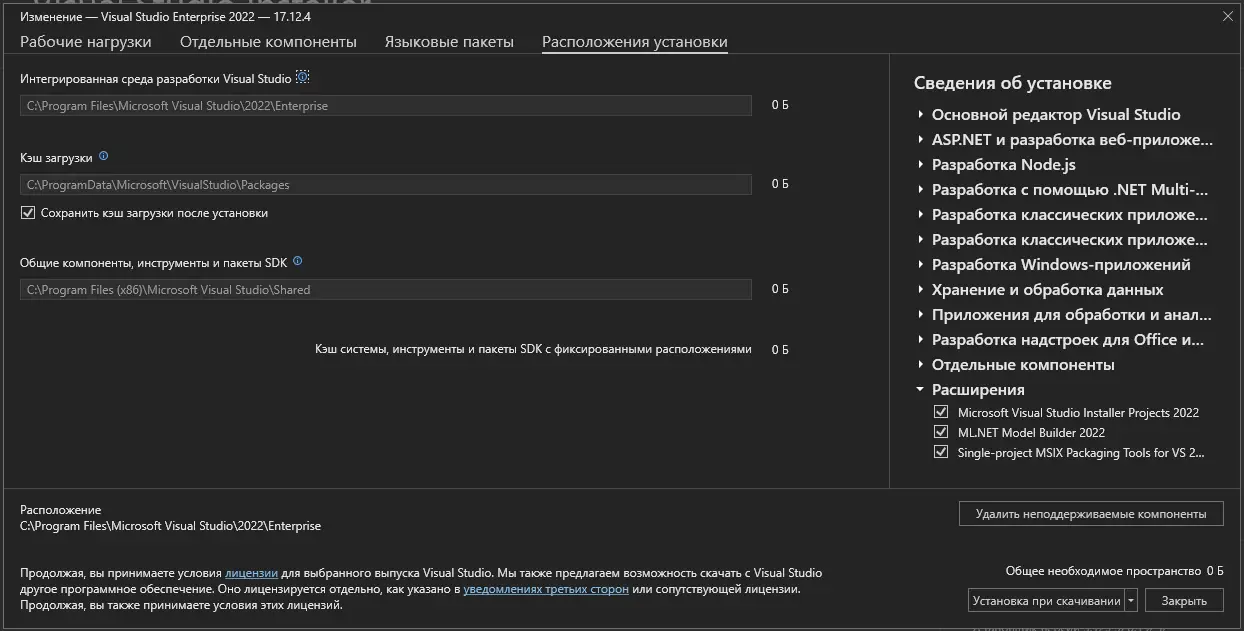Viewport: 1244px width, 631px height.
Task: Toggle Сохранить кэш загрузки после установки checkbox
Action: tap(28, 213)
